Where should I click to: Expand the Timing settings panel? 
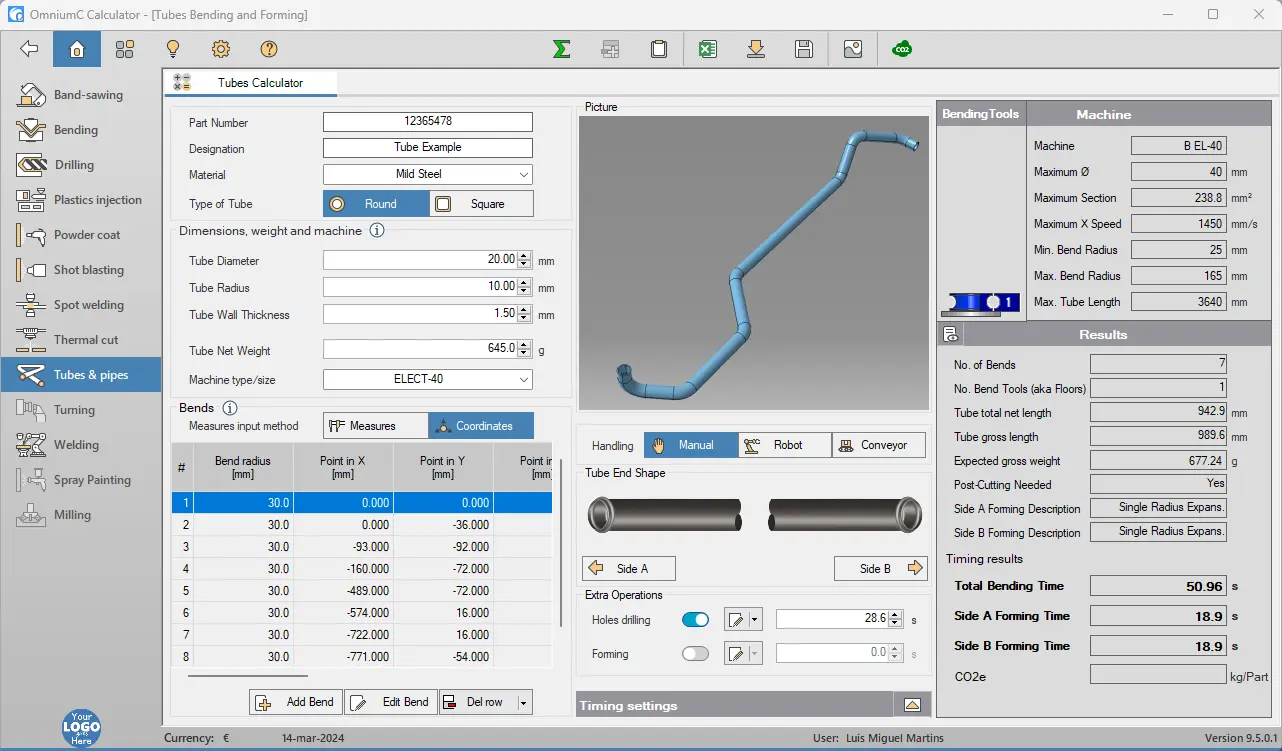911,705
